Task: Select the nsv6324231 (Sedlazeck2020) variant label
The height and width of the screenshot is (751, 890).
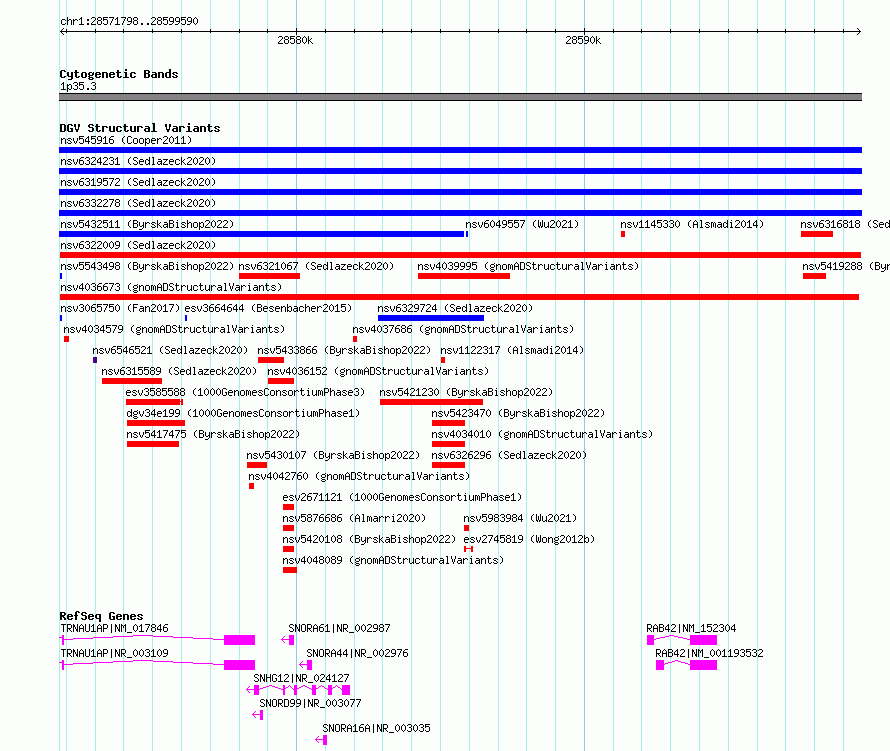Action: point(138,161)
